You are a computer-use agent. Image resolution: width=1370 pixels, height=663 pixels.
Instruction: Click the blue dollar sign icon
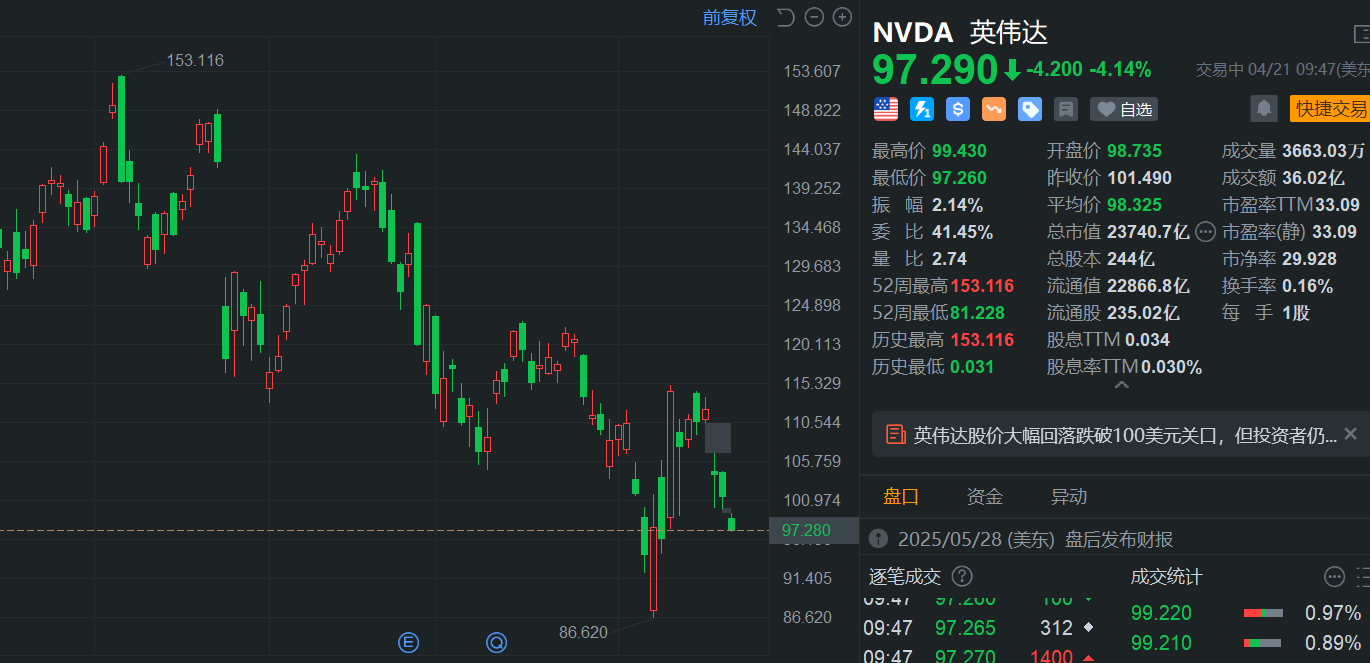958,109
